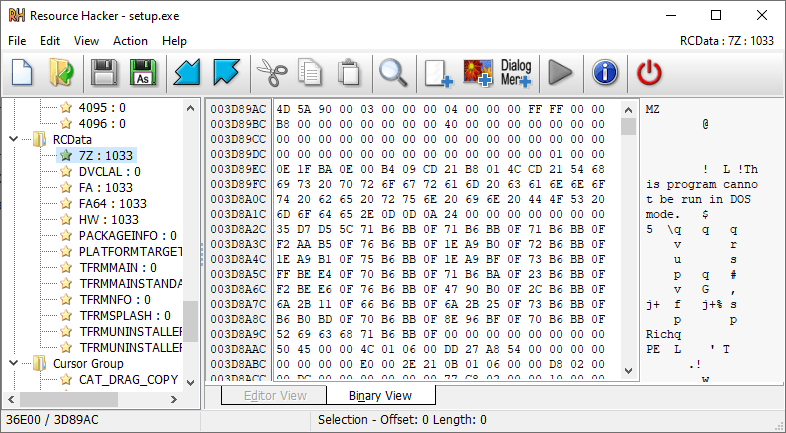Viewport: 786px width, 433px height.
Task: Add a new resource via page-plus icon
Action: point(438,74)
